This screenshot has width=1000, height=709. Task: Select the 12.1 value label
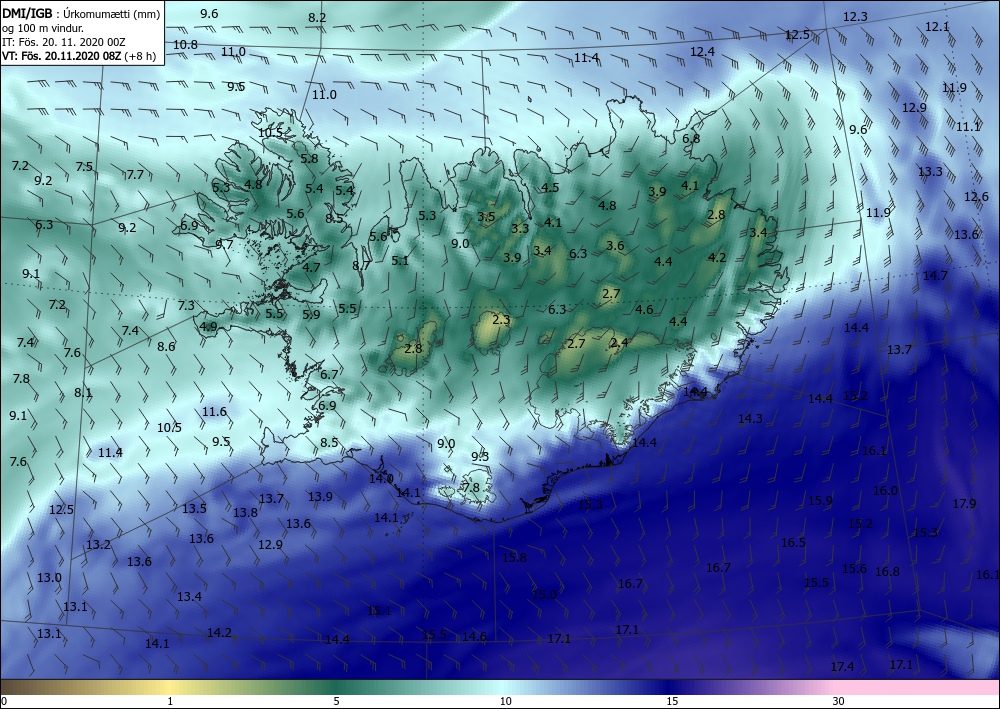coord(937,27)
